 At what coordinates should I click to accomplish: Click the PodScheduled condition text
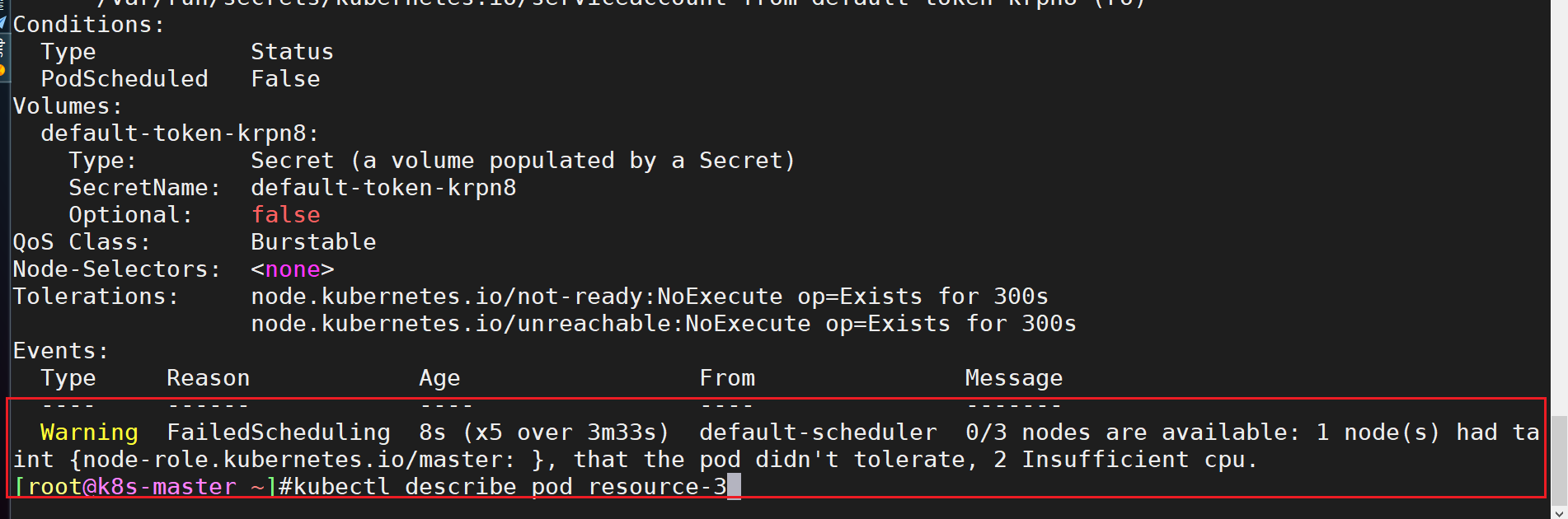(124, 78)
